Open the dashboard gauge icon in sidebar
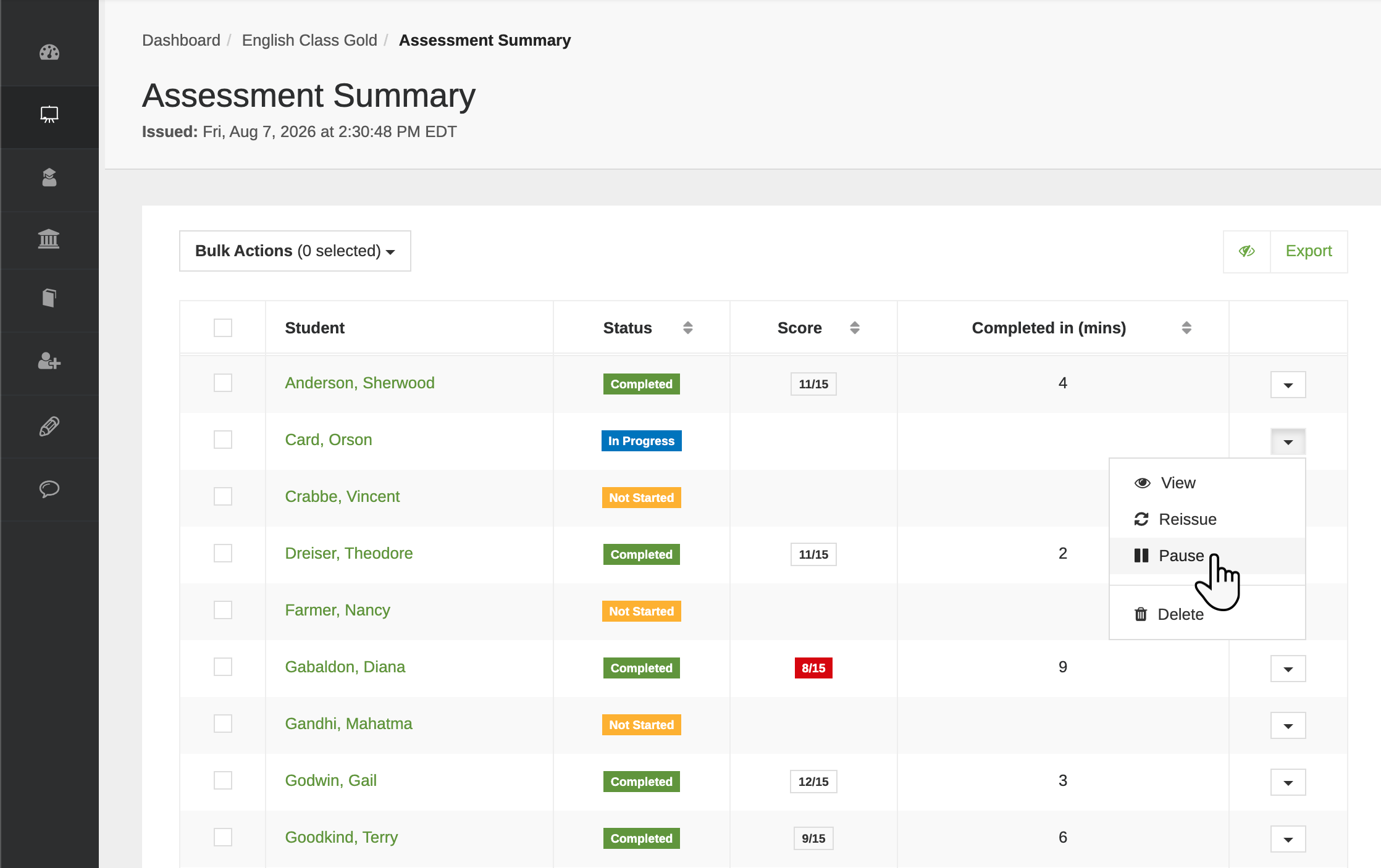 tap(49, 52)
